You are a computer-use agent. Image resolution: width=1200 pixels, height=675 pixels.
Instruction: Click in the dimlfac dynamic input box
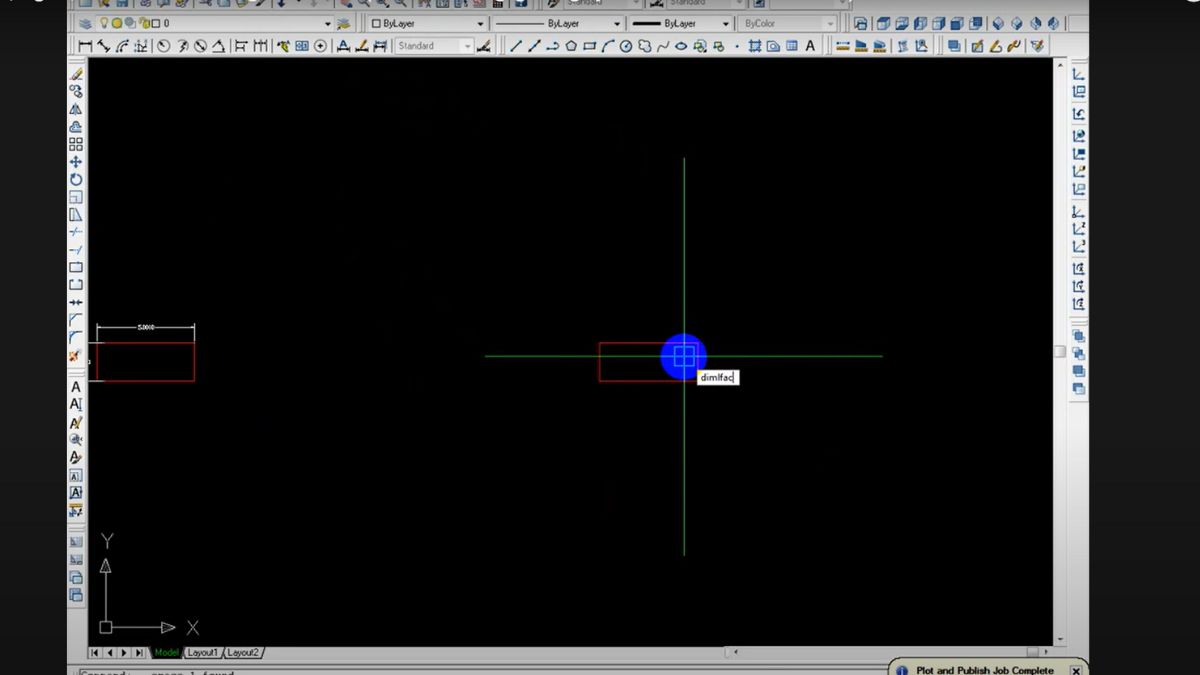pyautogui.click(x=717, y=377)
